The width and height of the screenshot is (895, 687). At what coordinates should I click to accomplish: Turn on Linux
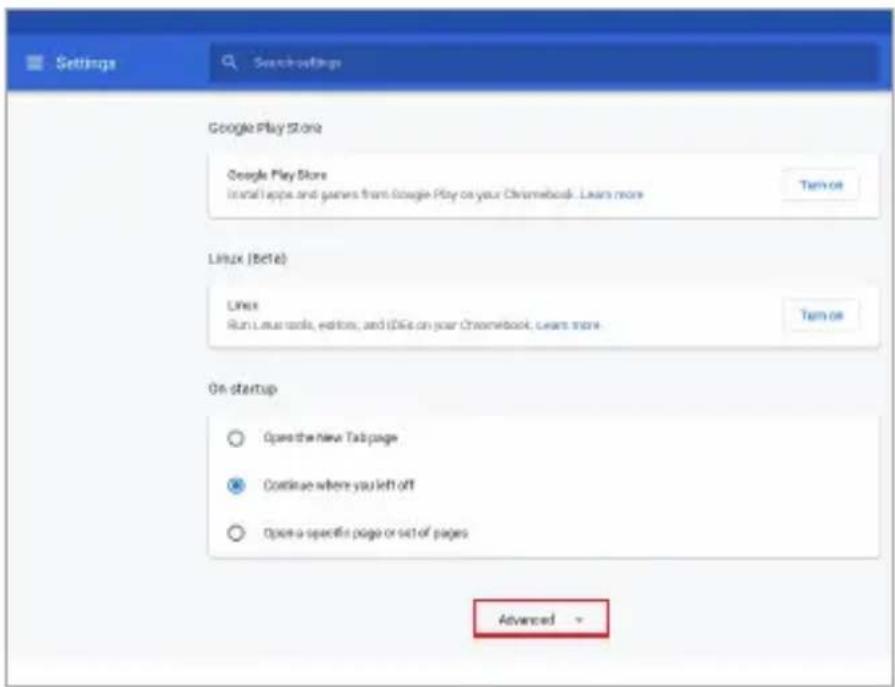pos(821,315)
